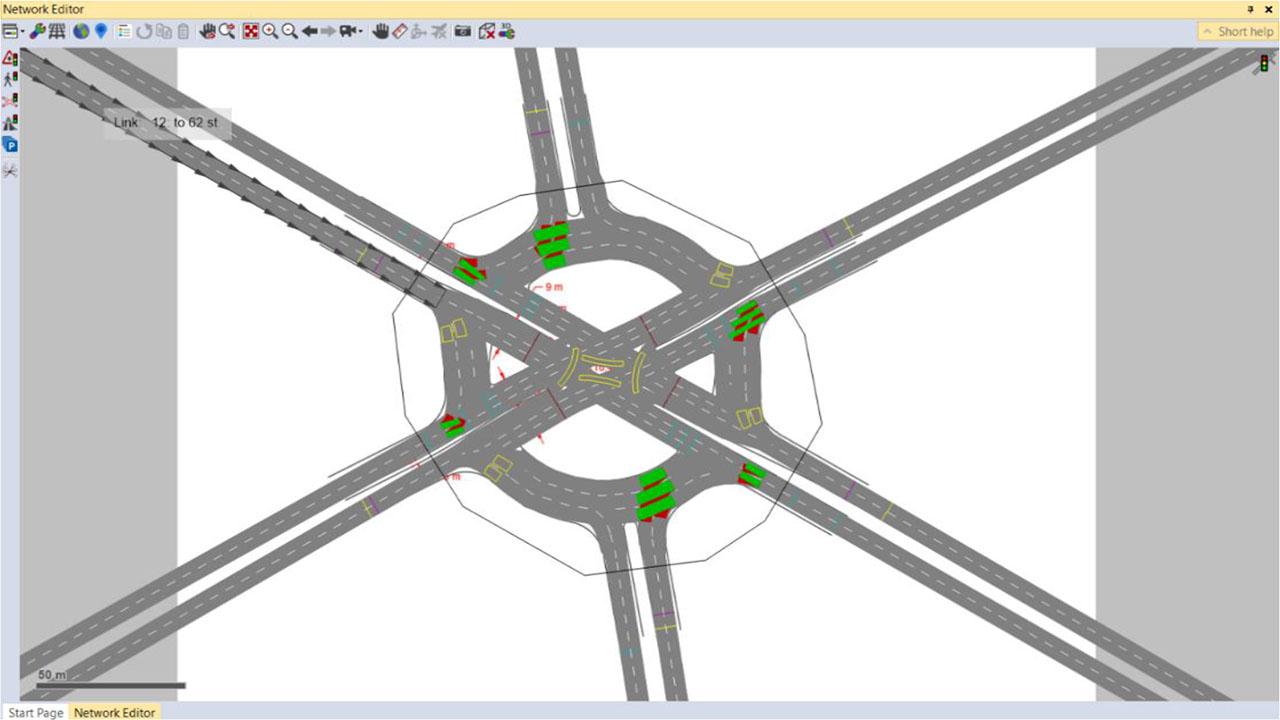Click the zoom out magnifier

click(x=290, y=32)
